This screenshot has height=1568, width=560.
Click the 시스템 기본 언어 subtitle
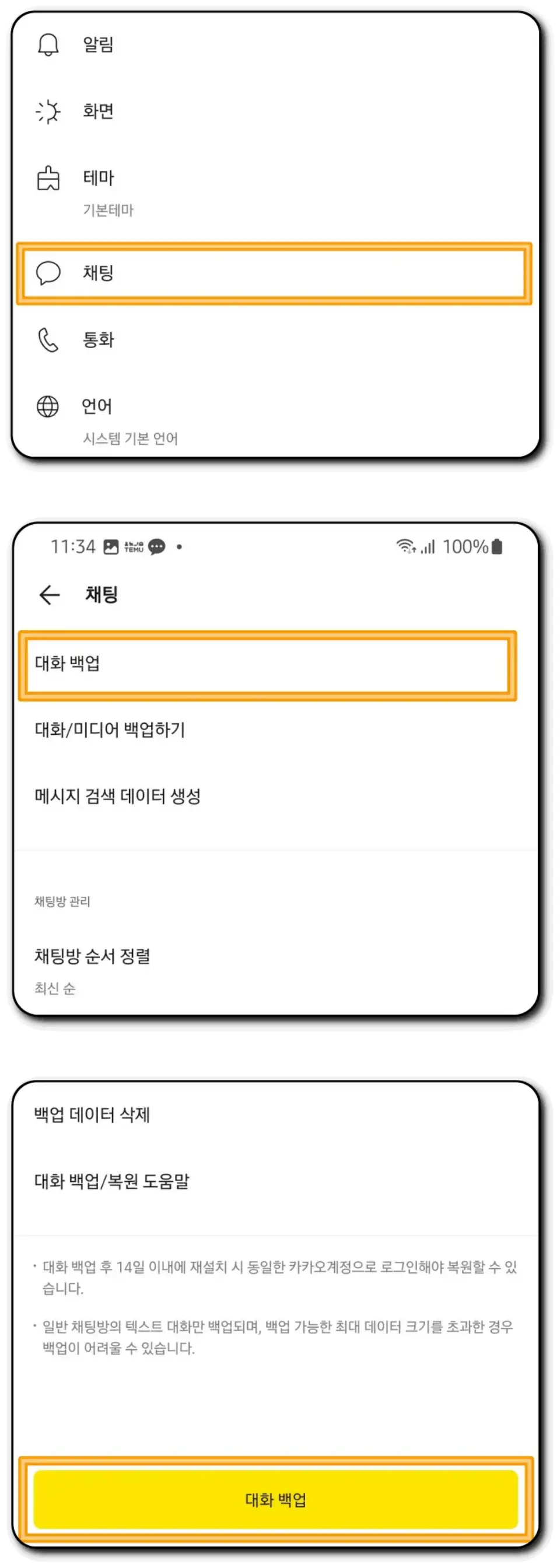pos(131,439)
